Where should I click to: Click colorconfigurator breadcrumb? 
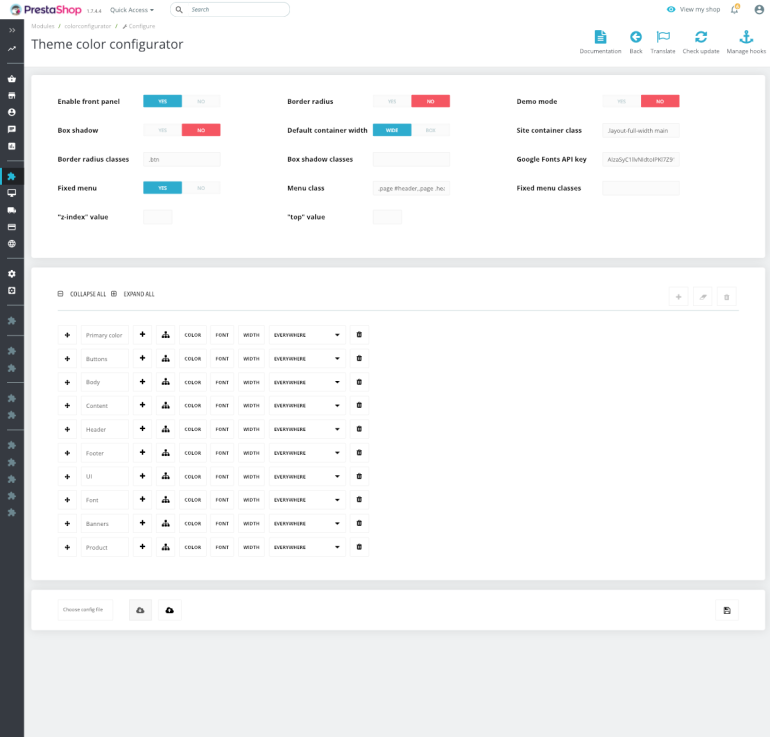point(87,26)
